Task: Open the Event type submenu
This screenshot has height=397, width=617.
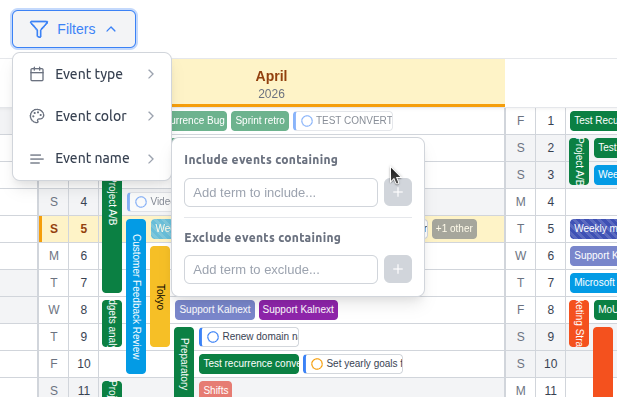Action: (92, 74)
